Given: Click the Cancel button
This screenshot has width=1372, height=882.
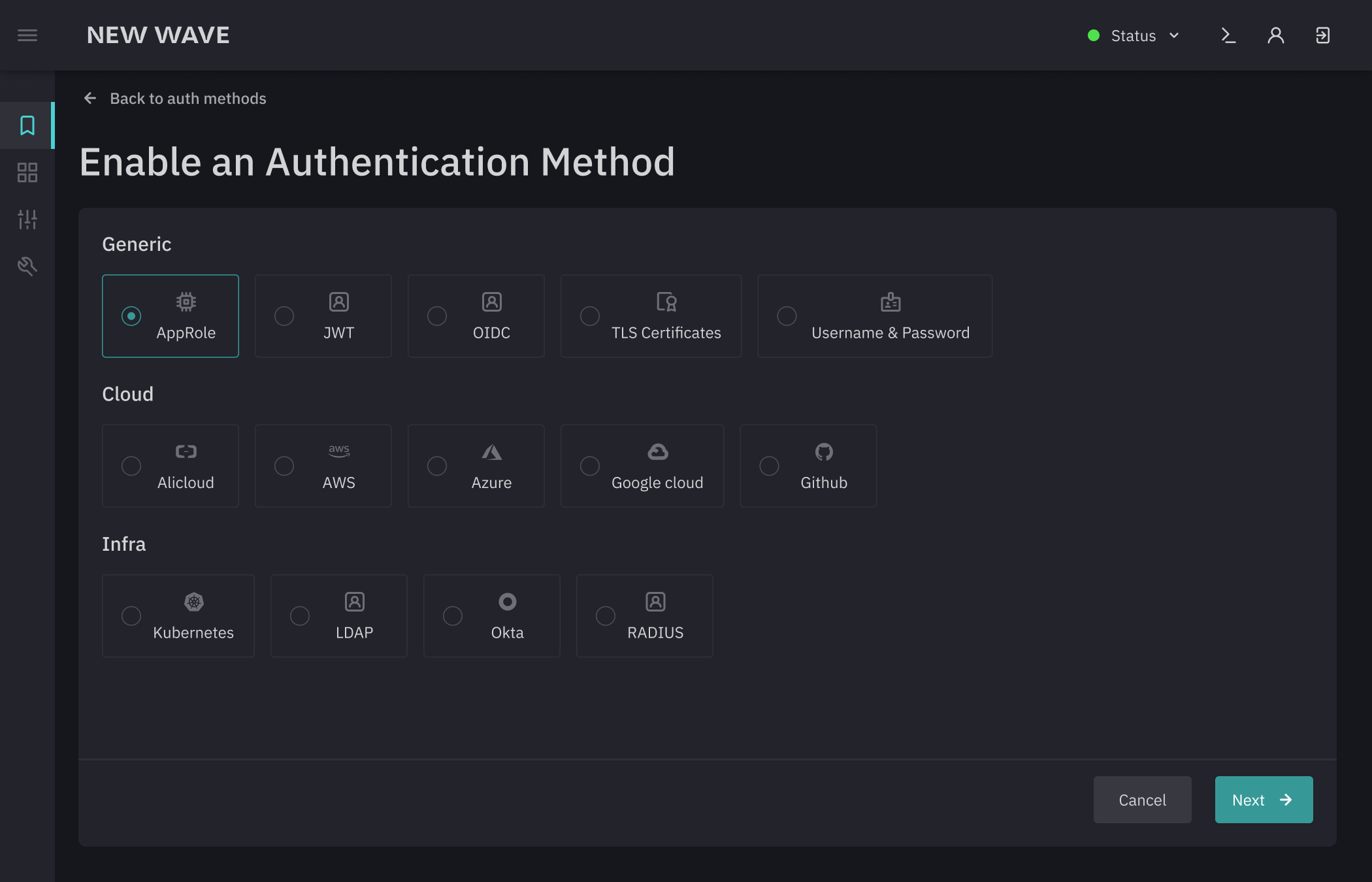Looking at the screenshot, I should coord(1142,800).
